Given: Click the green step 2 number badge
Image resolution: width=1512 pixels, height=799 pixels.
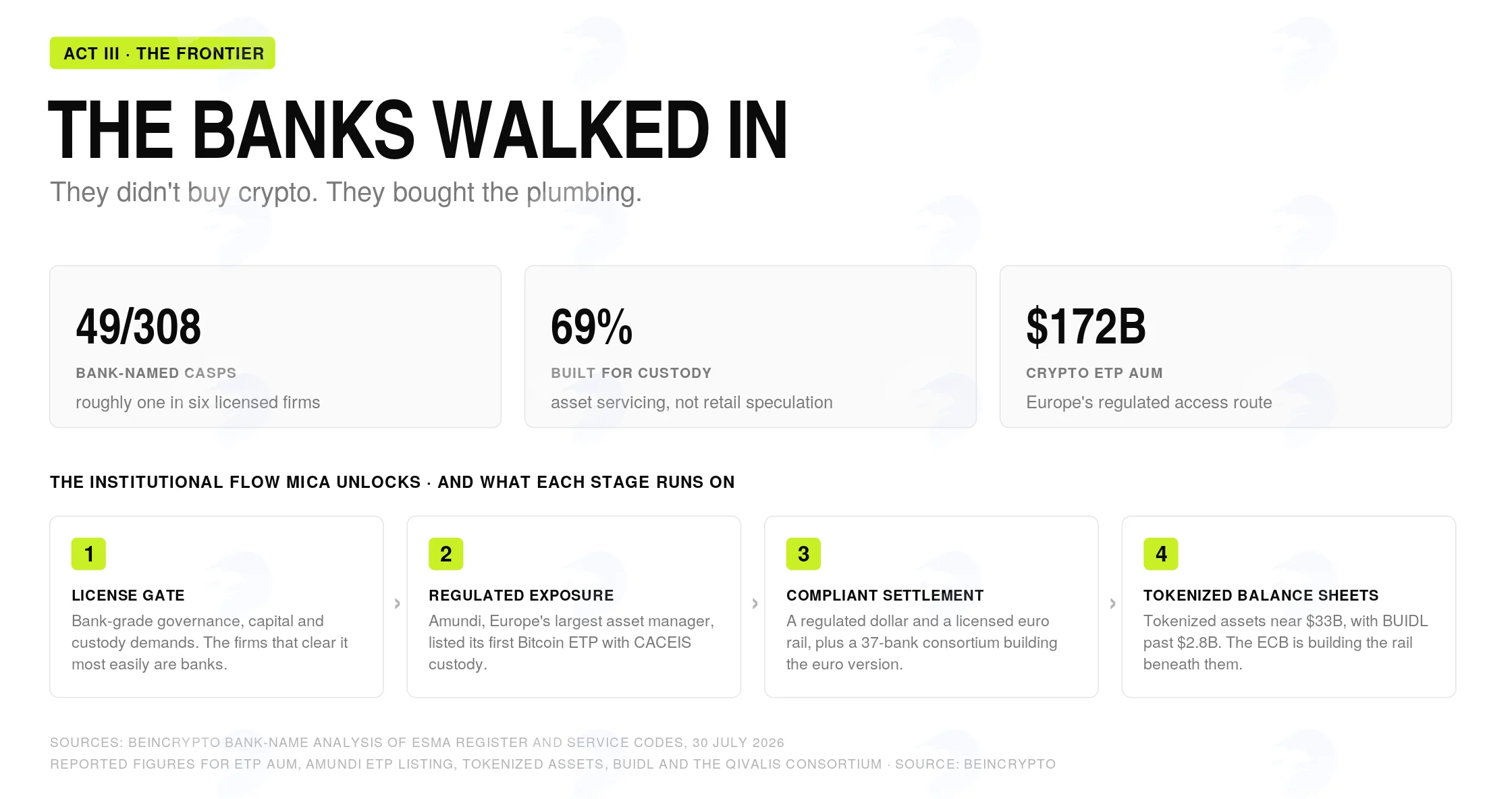Looking at the screenshot, I should click(x=446, y=554).
